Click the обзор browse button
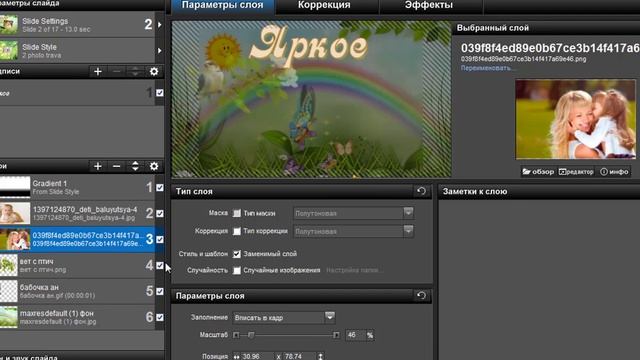Image resolution: width=640 pixels, height=360 pixels. pos(538,172)
